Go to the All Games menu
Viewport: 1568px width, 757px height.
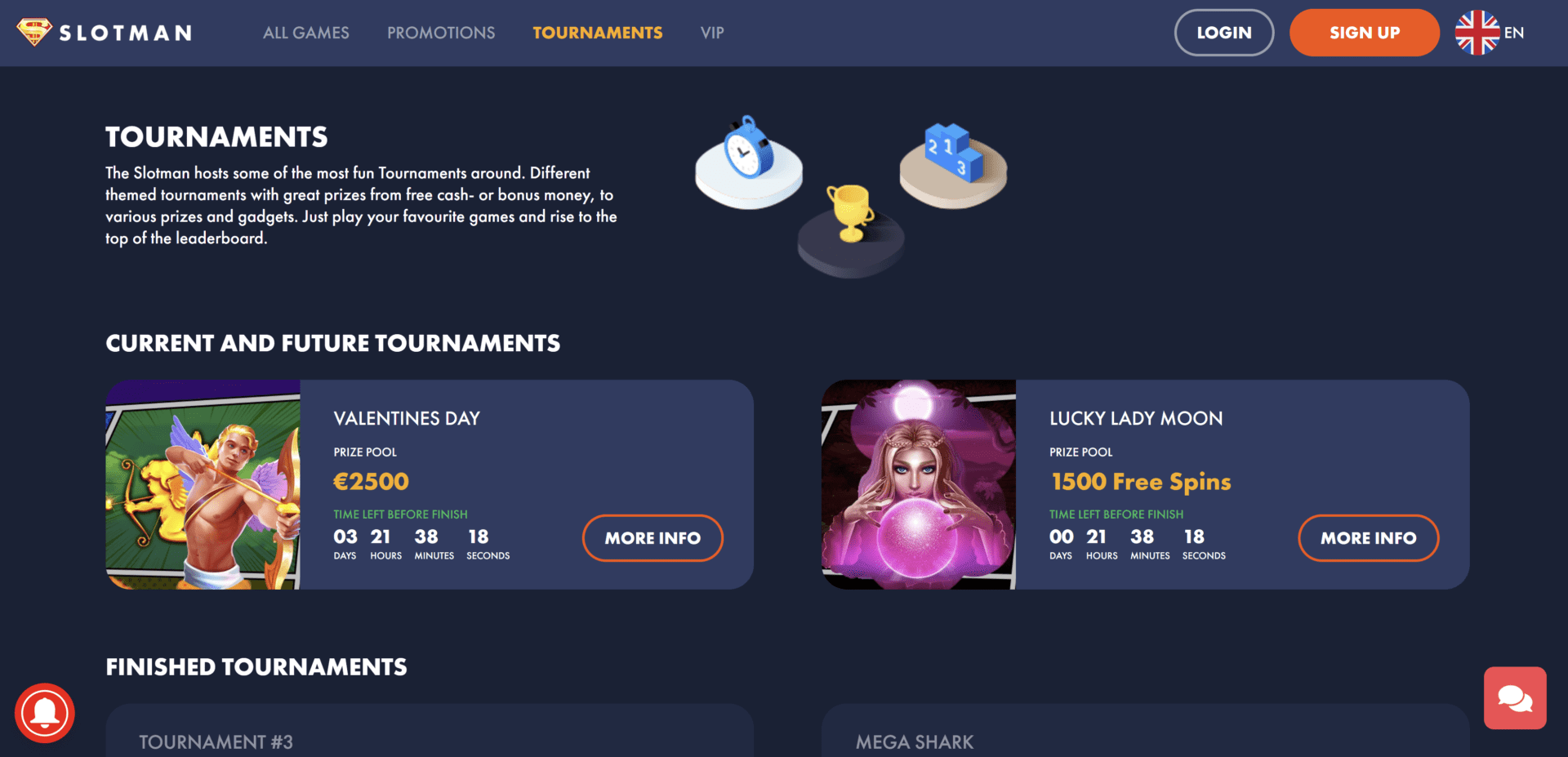[306, 33]
